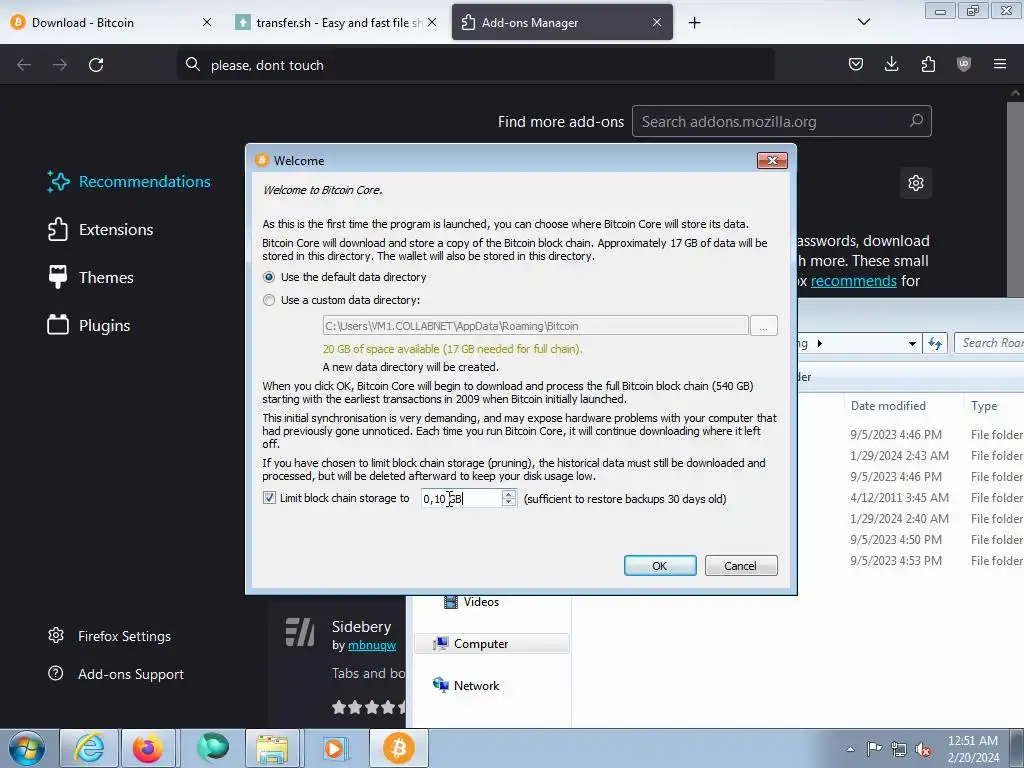Switch to the transfer.sh tab
1024x768 pixels.
click(x=336, y=22)
